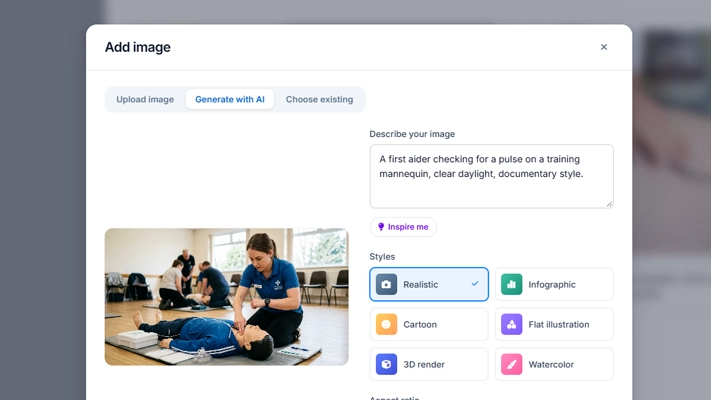Click the lightbulb icon on Inspire me
The height and width of the screenshot is (400, 711).
381,227
